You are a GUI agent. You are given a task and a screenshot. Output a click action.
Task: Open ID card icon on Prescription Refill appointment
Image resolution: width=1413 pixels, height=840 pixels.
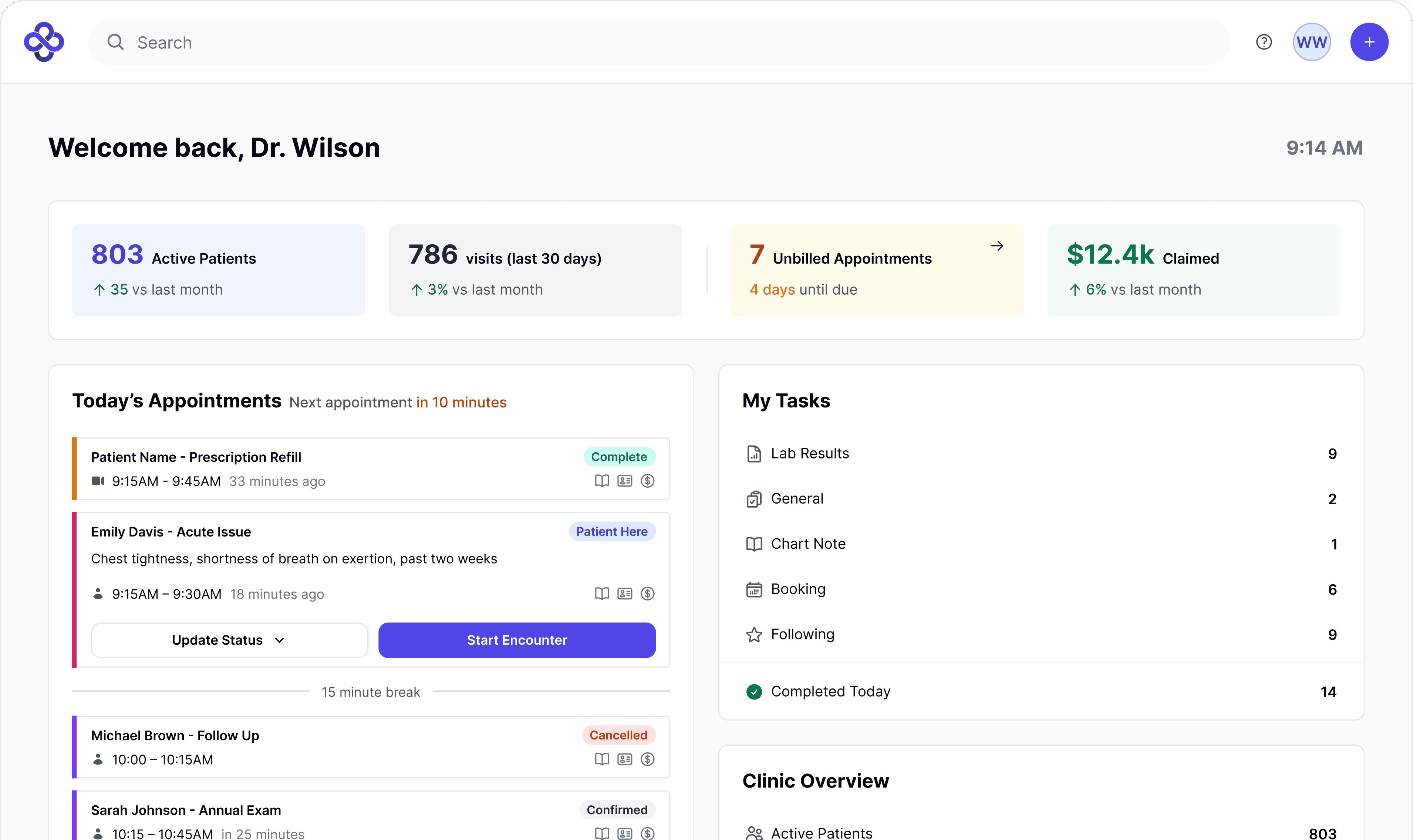click(625, 481)
